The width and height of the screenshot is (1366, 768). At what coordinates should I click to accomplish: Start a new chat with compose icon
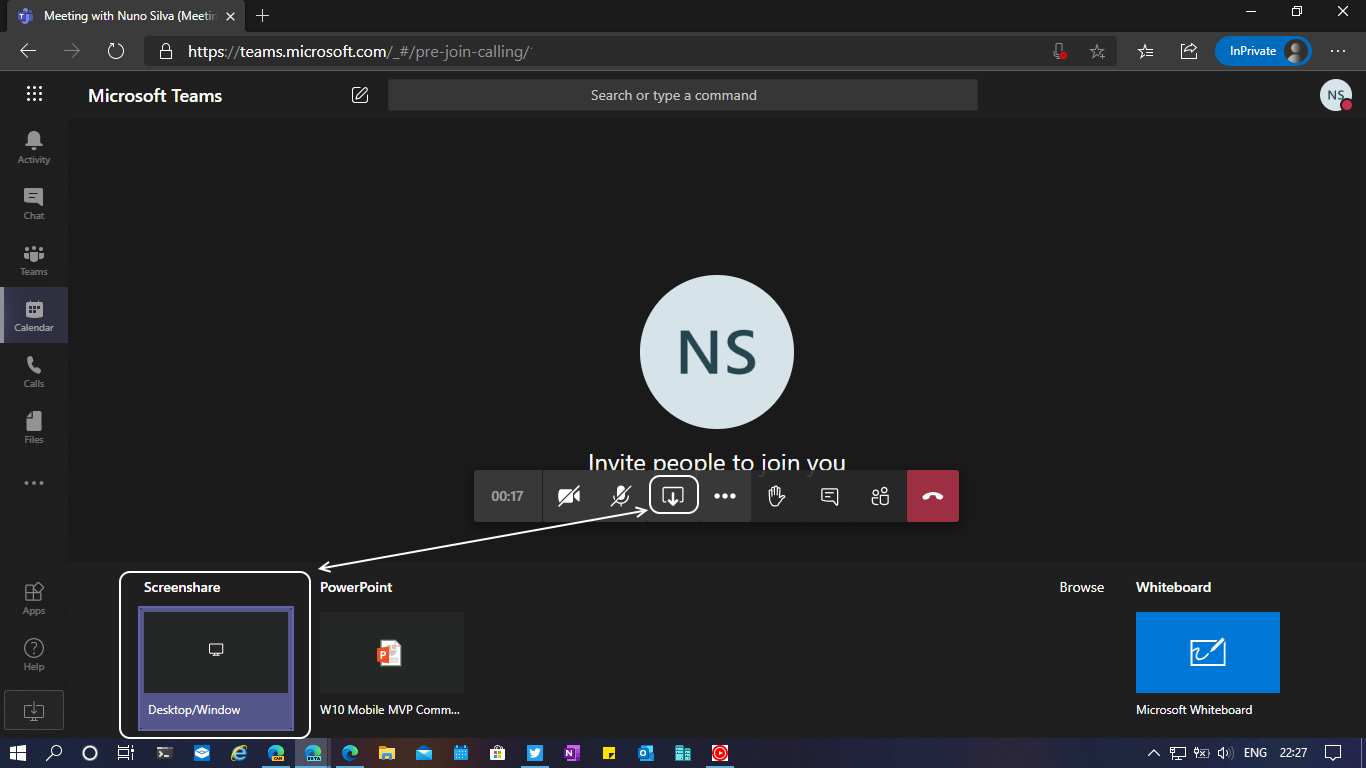(x=360, y=95)
